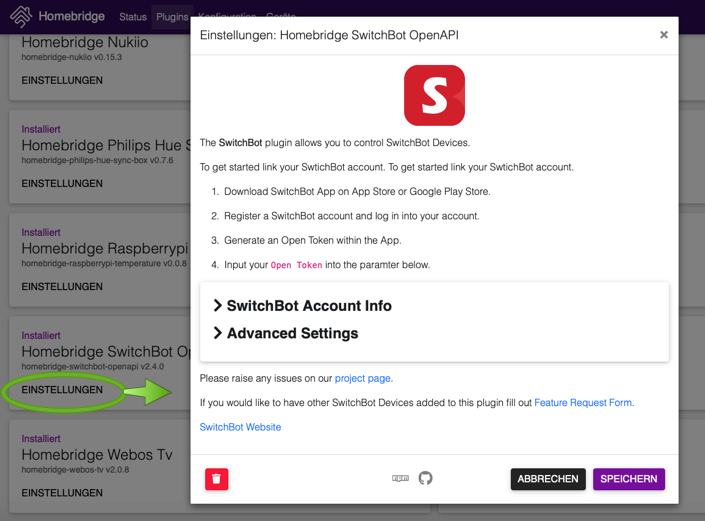The width and height of the screenshot is (705, 521).
Task: Open the GitHub repository icon
Action: click(x=426, y=479)
